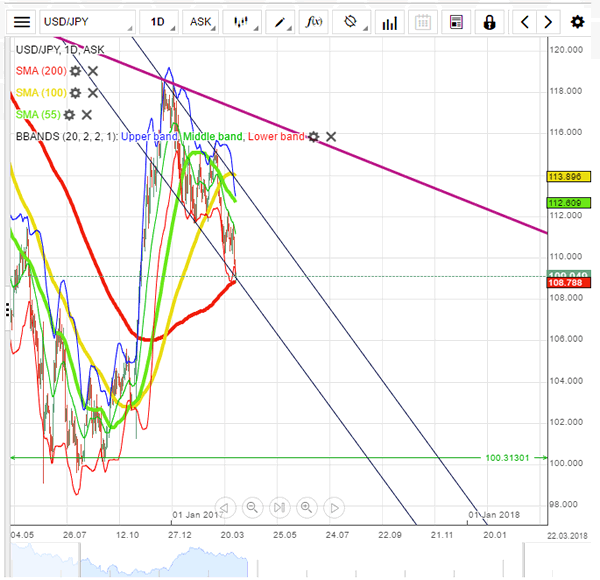Image resolution: width=600 pixels, height=580 pixels.
Task: Click the scroll chart right control
Action: [334, 508]
